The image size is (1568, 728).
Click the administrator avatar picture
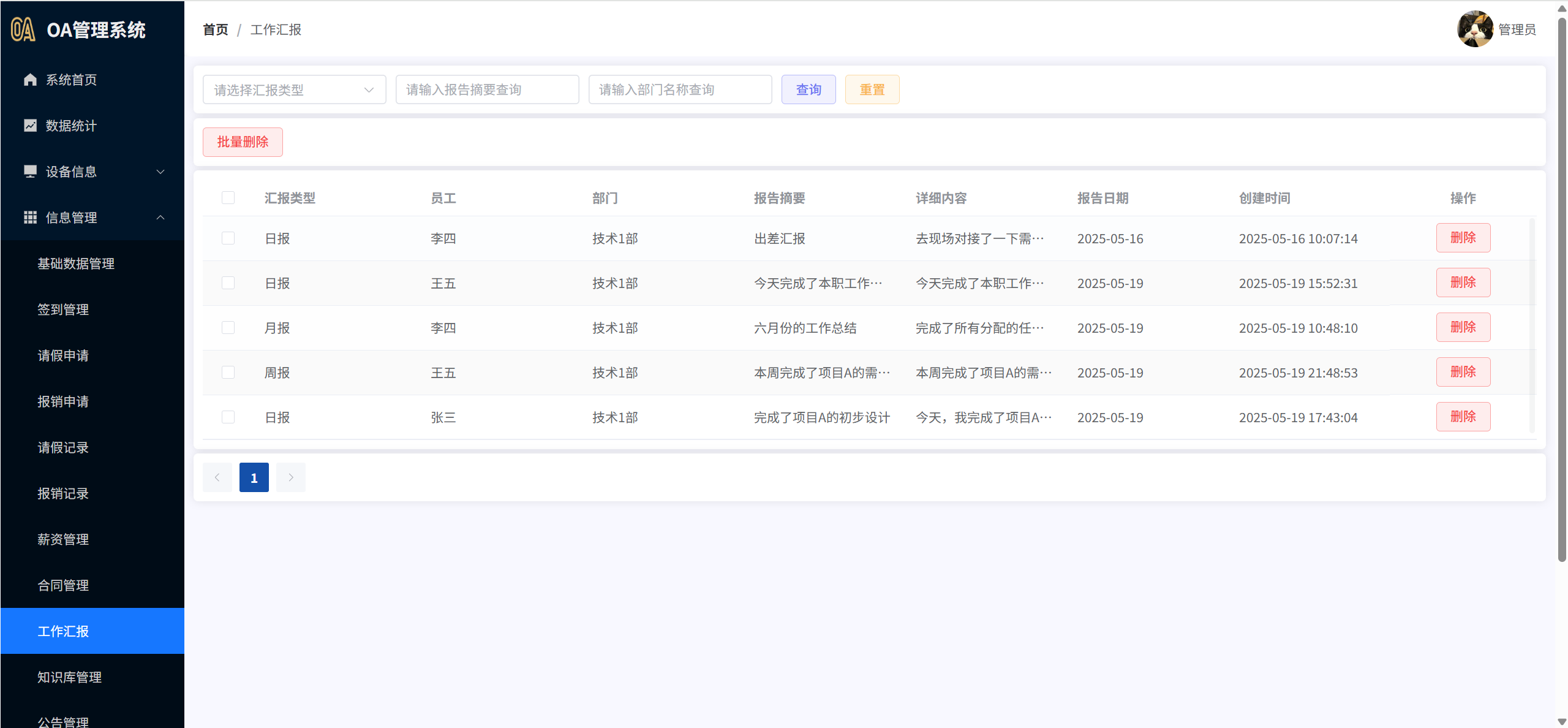pyautogui.click(x=1475, y=29)
